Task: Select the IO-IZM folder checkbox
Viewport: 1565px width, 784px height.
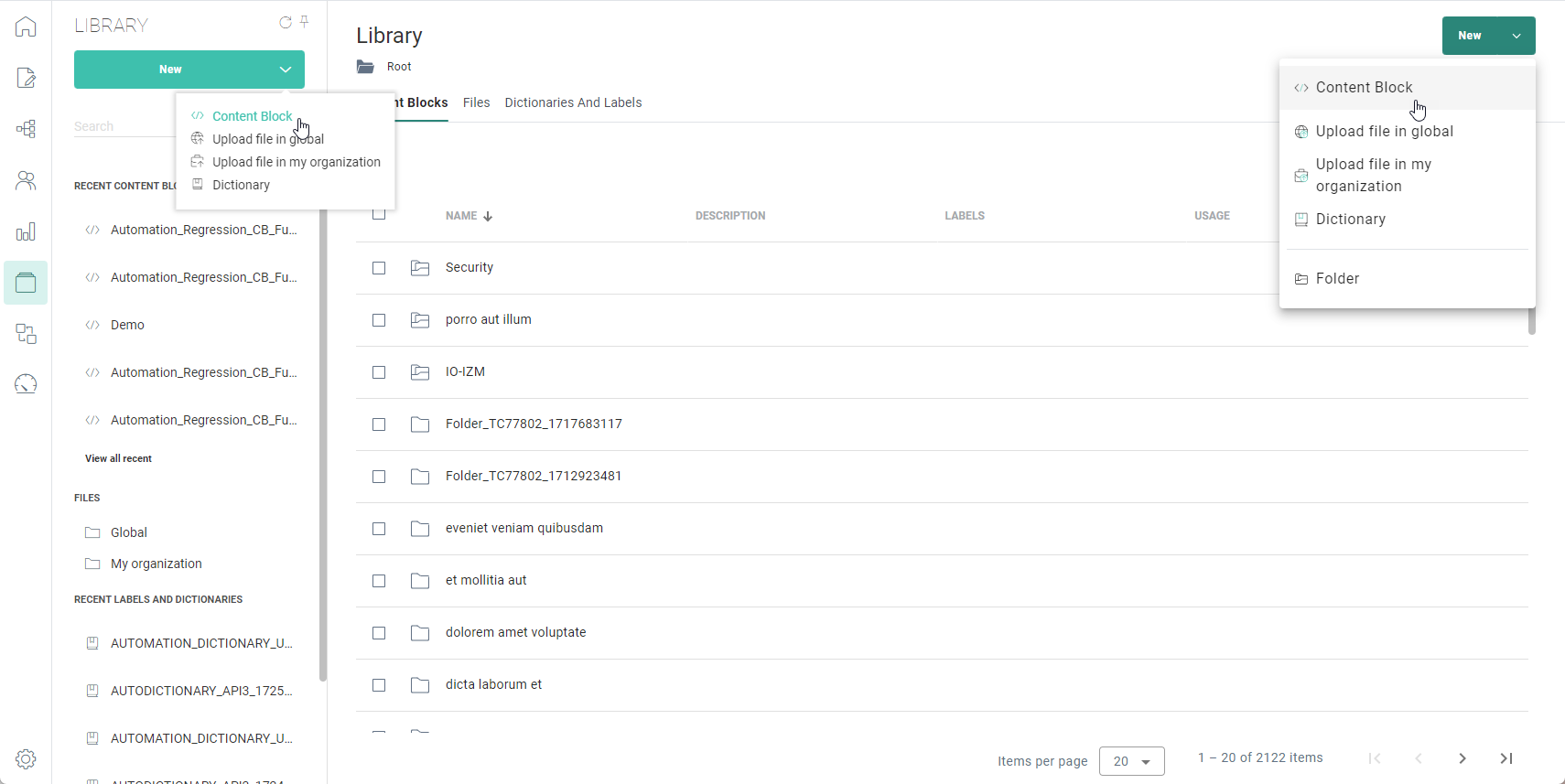Action: point(379,372)
